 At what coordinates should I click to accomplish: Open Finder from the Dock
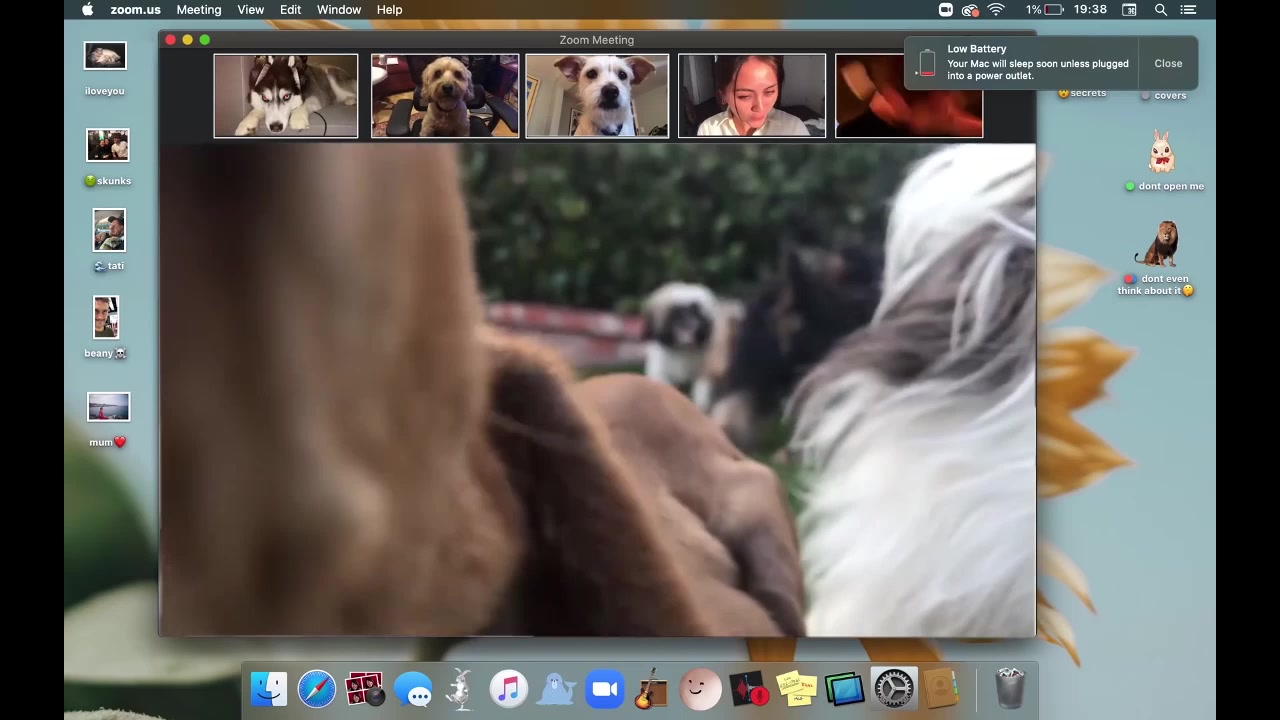(269, 689)
